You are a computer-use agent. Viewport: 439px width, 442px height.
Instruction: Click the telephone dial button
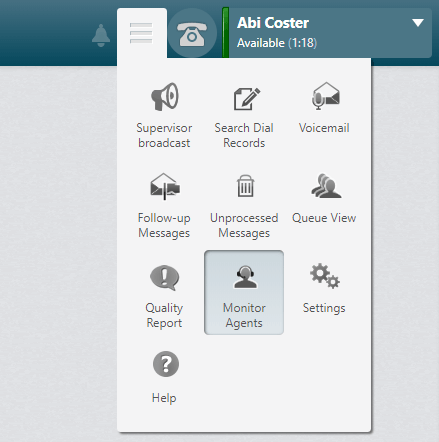click(x=192, y=33)
